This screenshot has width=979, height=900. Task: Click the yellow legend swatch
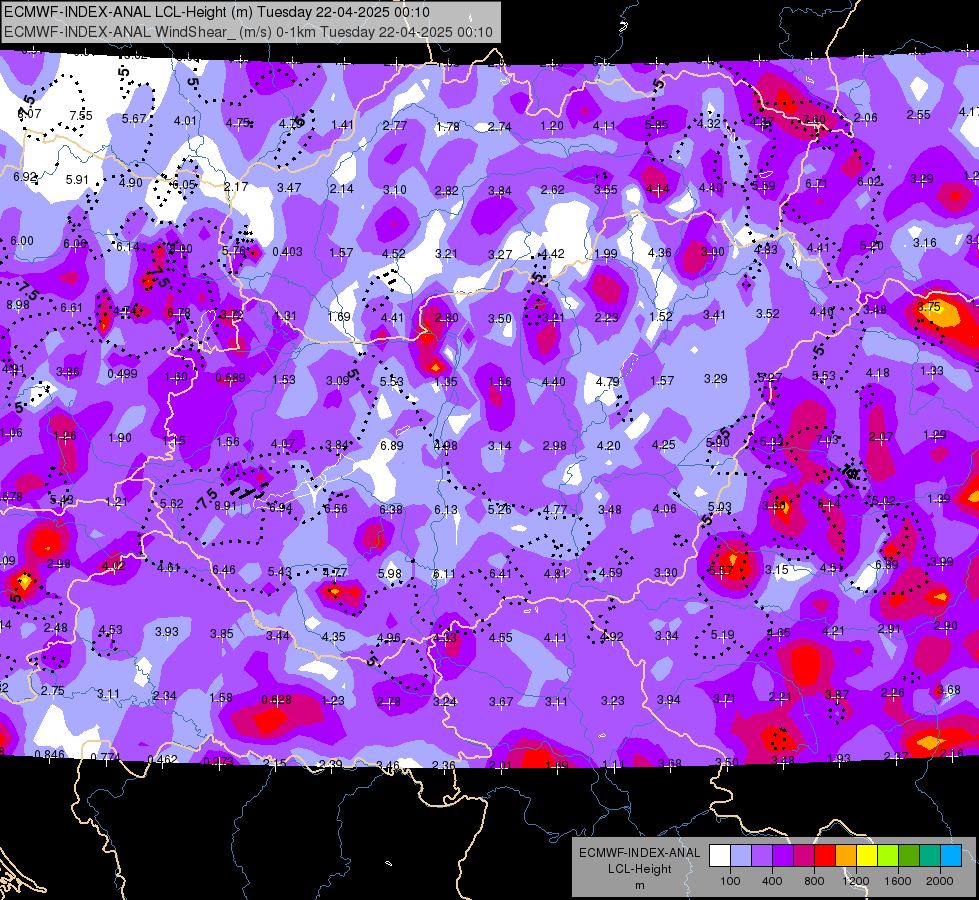[867, 856]
